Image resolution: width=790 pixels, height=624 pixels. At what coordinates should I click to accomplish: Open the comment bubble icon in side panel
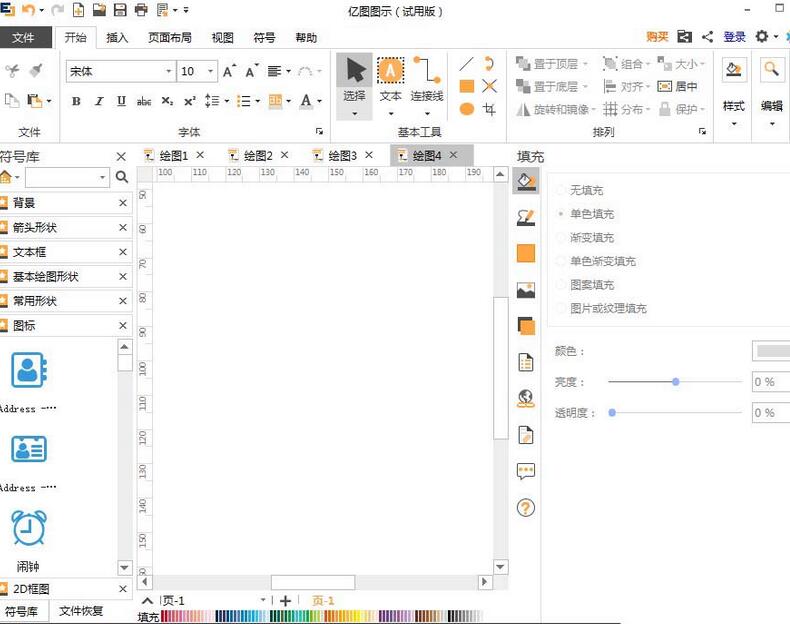tap(526, 471)
